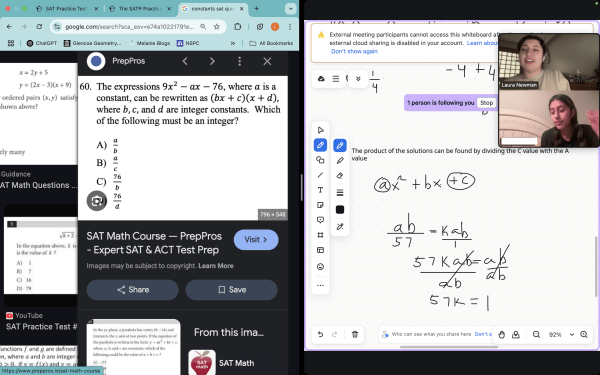This screenshot has height=375, width=600.
Task: Open the comment tool in whiteboard
Action: point(320,220)
